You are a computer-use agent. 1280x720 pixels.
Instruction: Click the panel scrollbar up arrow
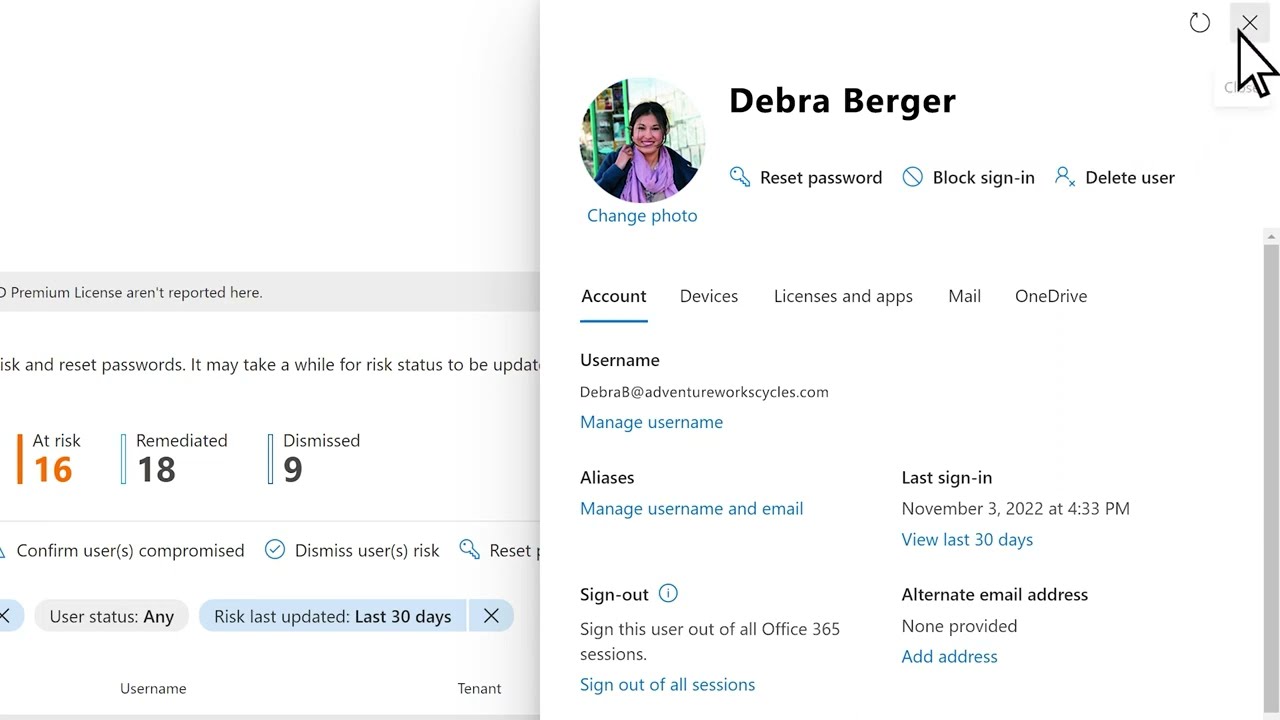tap(1271, 237)
